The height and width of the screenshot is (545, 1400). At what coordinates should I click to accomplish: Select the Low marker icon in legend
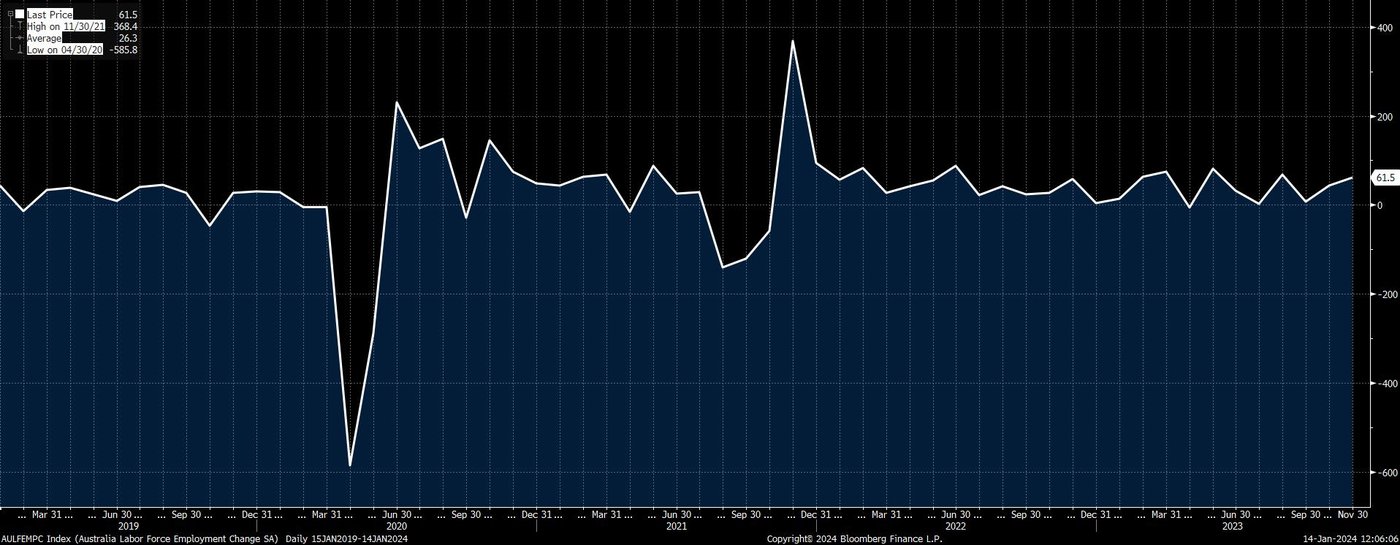tap(20, 50)
